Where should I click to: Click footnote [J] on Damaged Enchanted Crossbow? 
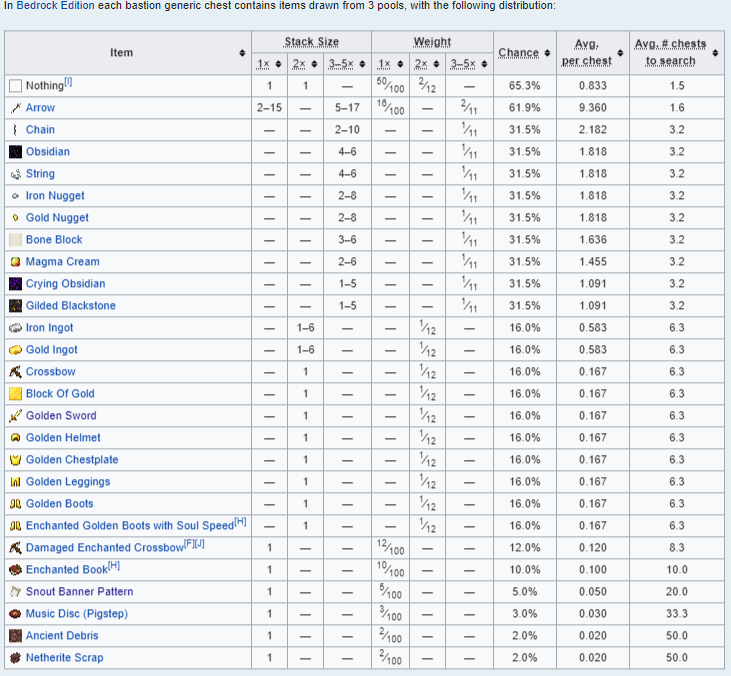[x=200, y=544]
